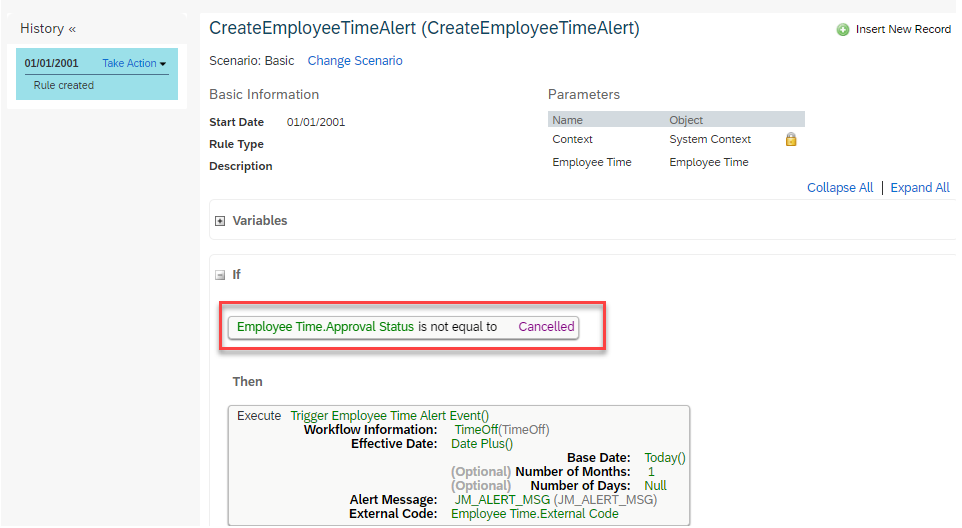The width and height of the screenshot is (962, 528).
Task: Click the System Context object cell
Action: point(710,139)
